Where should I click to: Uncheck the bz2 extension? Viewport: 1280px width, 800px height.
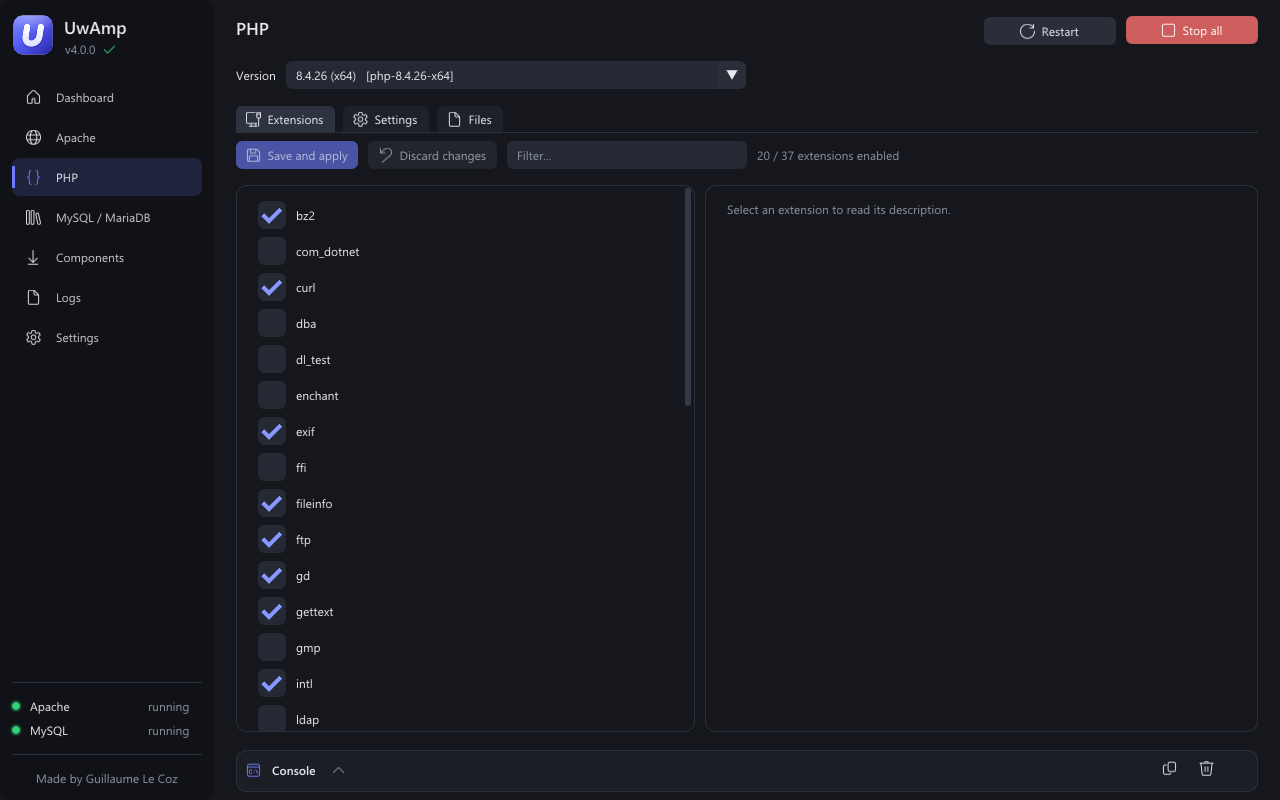click(272, 216)
